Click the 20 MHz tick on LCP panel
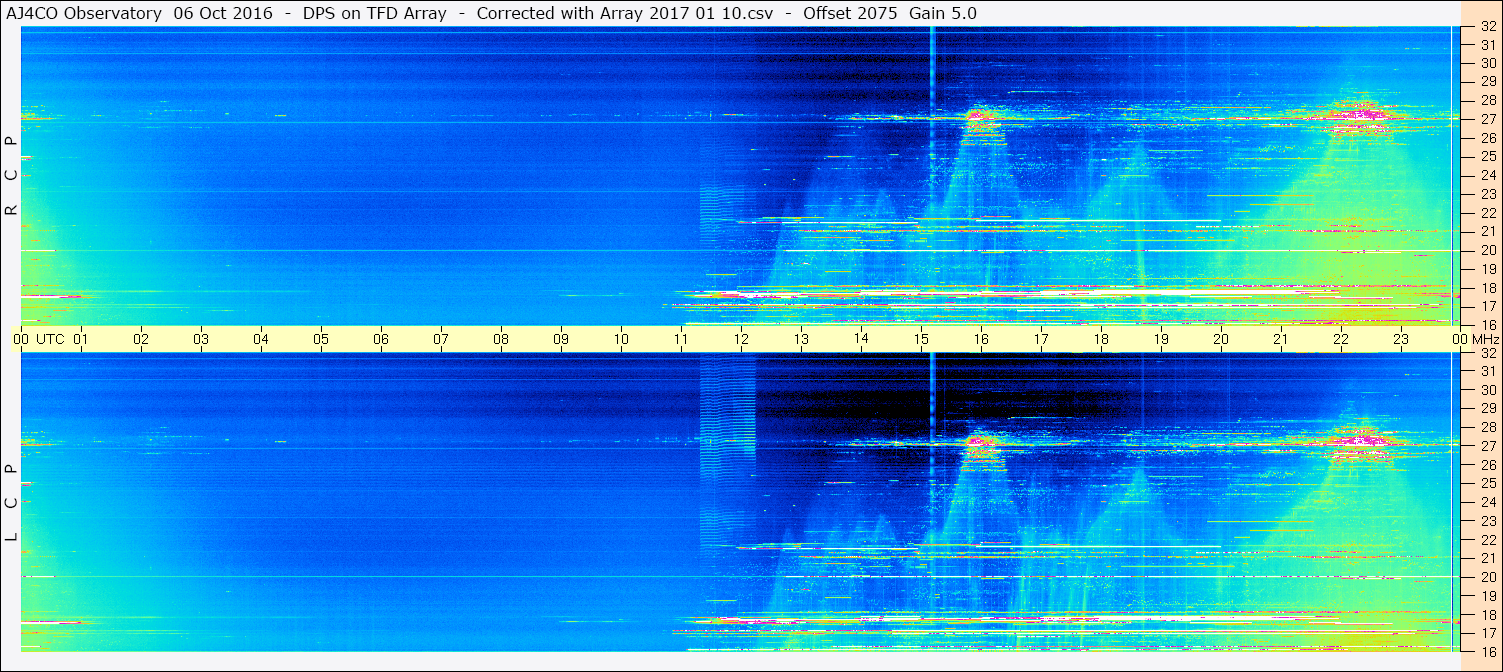1503x672 pixels. tap(1487, 577)
